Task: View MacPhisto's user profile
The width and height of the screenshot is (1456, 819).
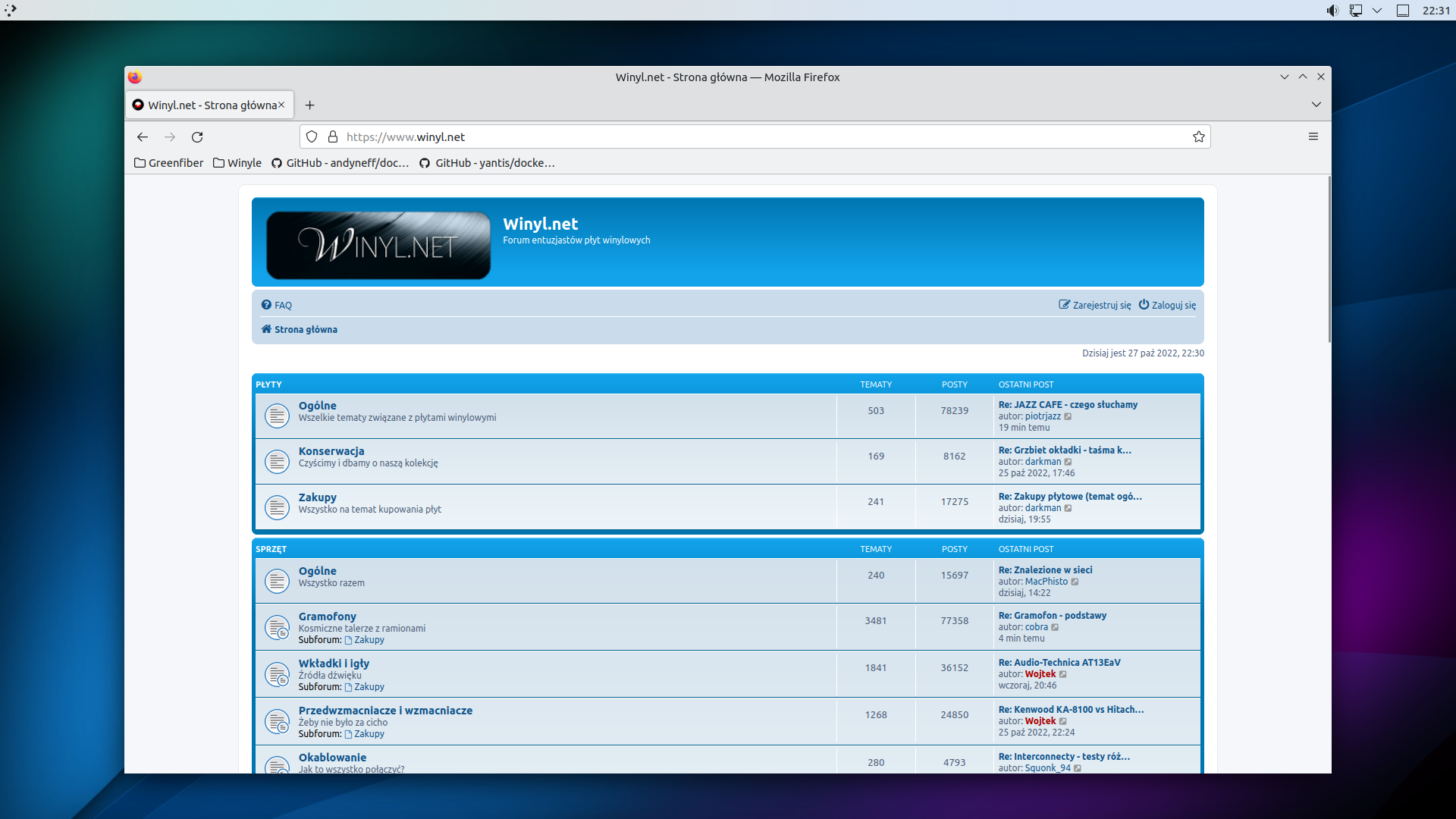Action: click(x=1046, y=582)
